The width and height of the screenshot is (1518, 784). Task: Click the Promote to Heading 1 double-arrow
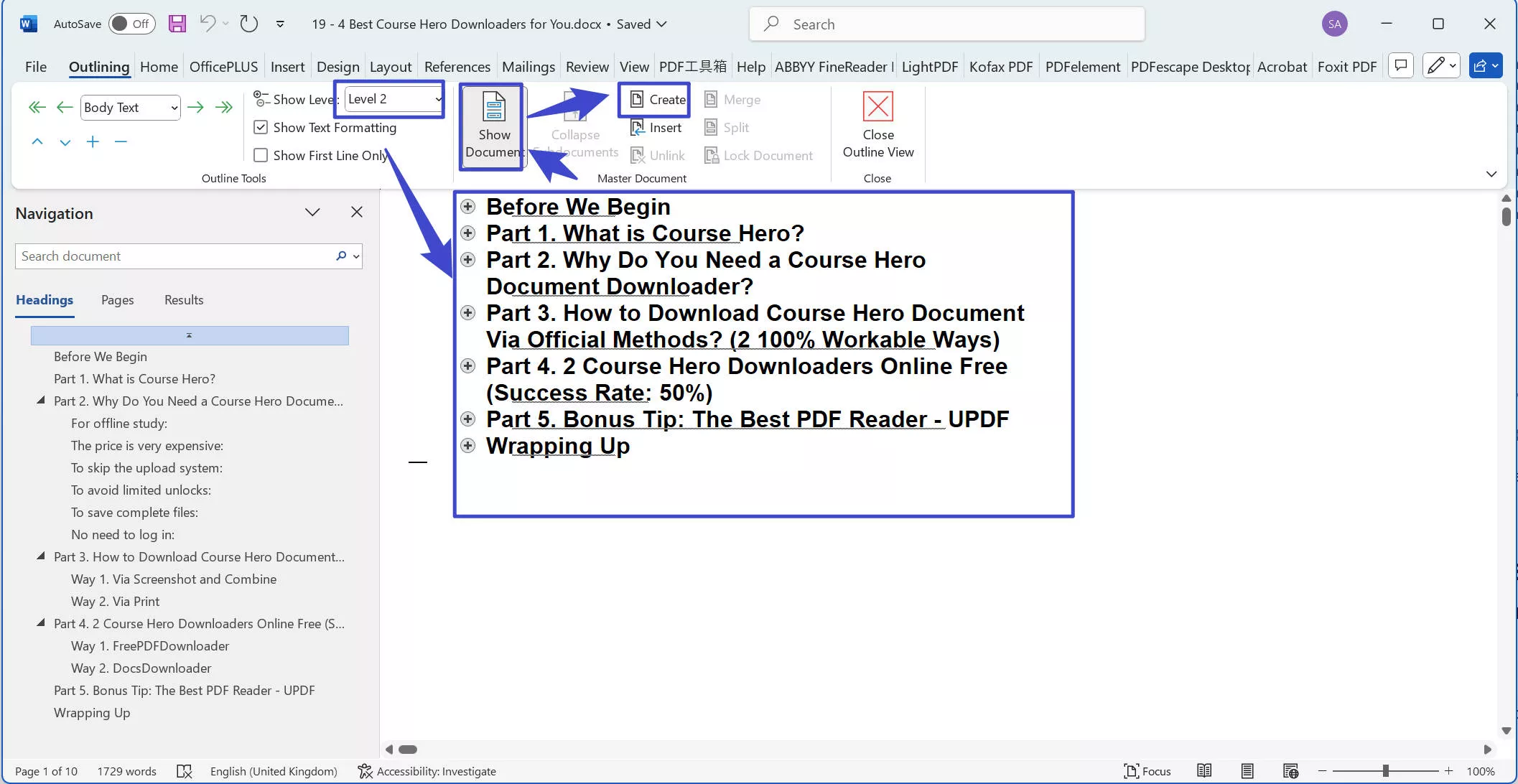pos(37,108)
